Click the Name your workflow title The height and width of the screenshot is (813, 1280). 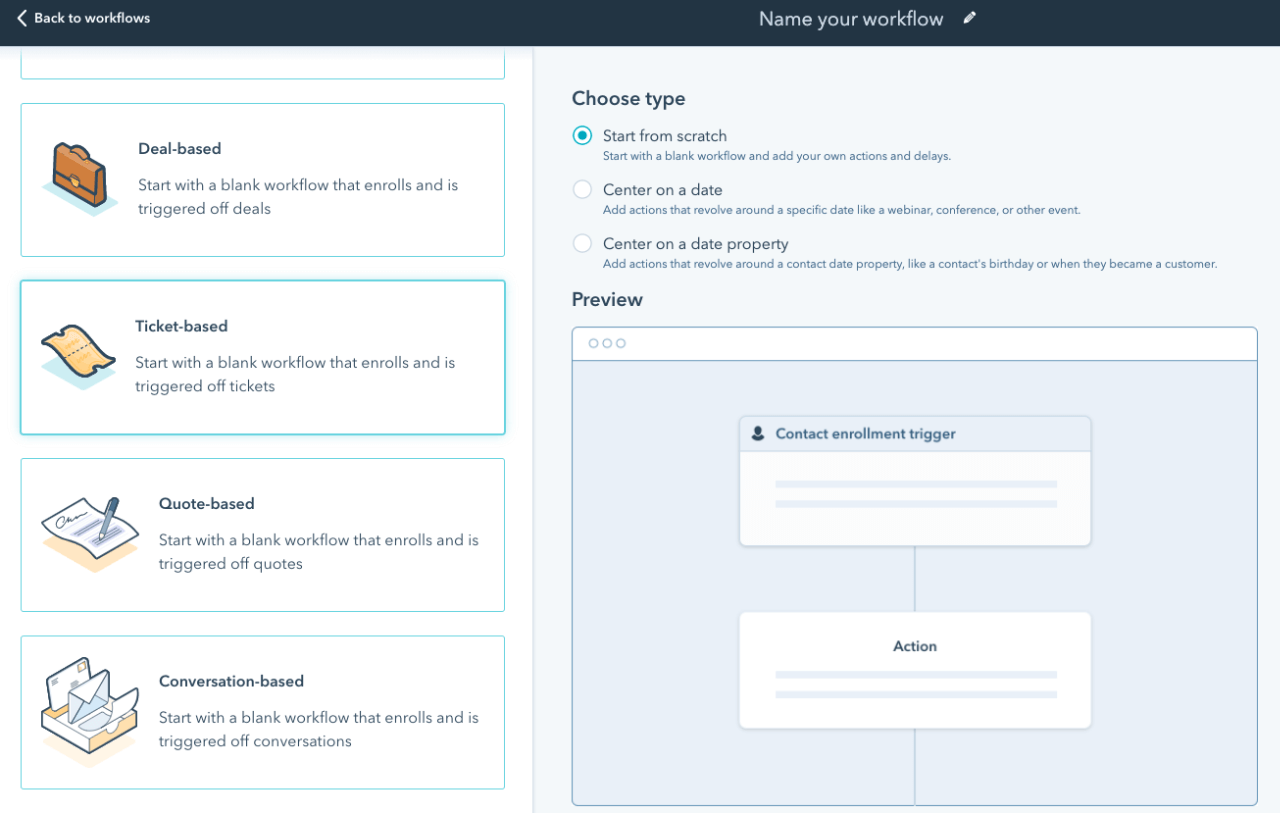pos(851,19)
